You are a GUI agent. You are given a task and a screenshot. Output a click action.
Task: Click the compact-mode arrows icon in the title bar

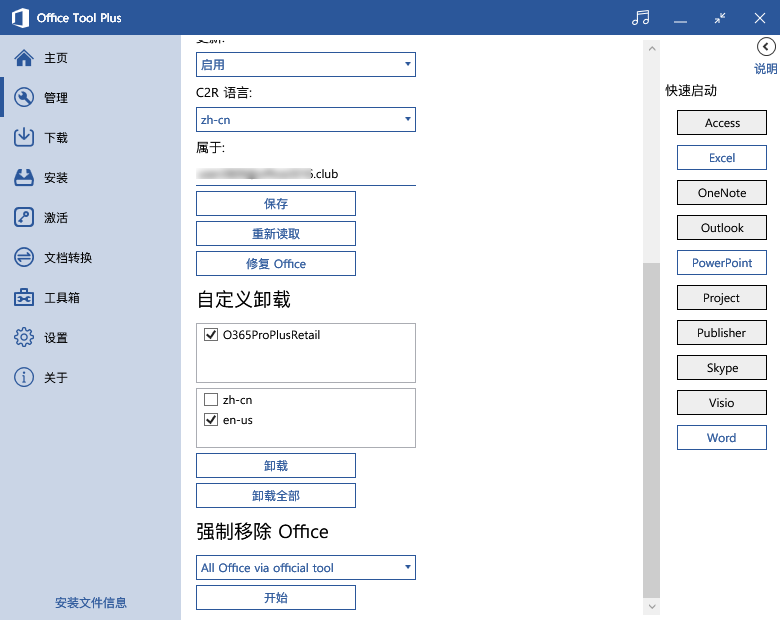pyautogui.click(x=720, y=18)
